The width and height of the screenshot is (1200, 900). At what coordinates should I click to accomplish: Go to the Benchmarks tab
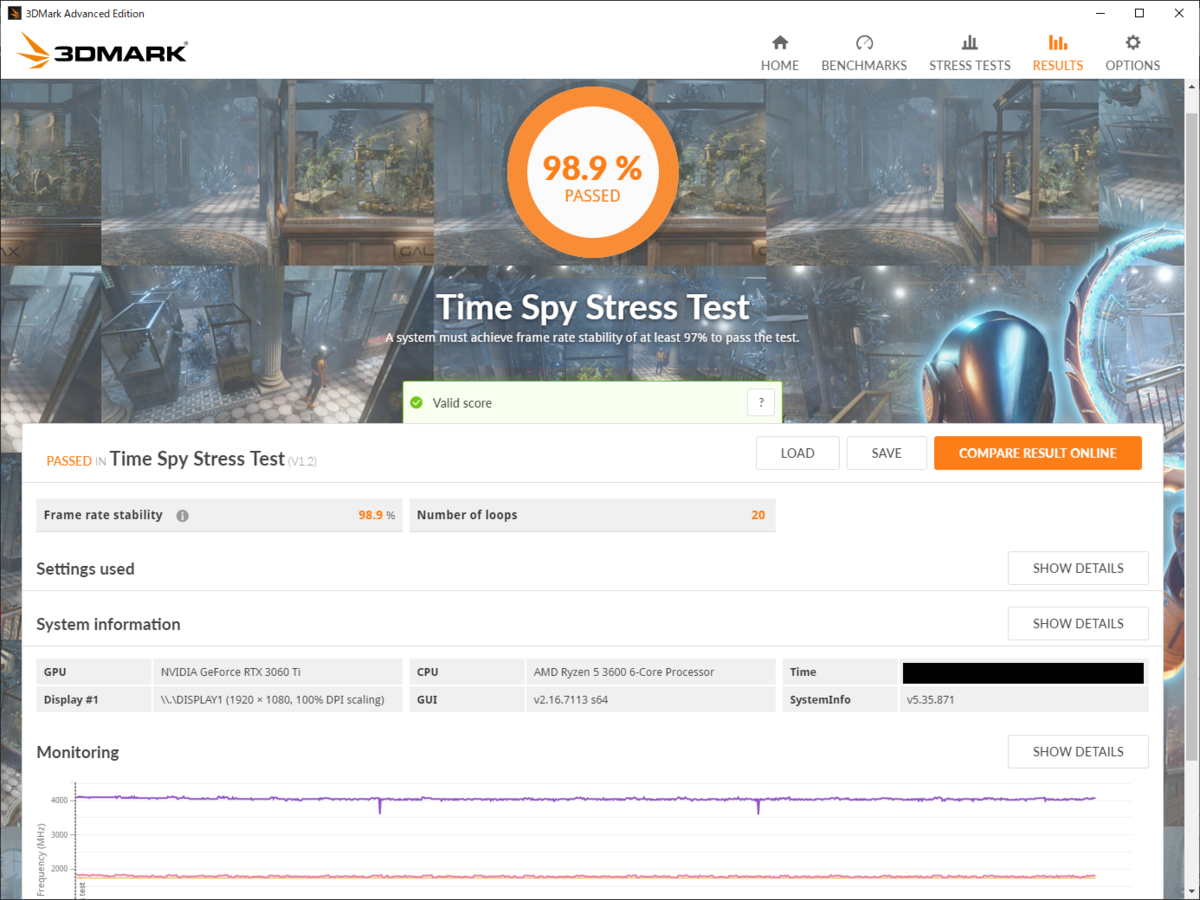(x=864, y=53)
